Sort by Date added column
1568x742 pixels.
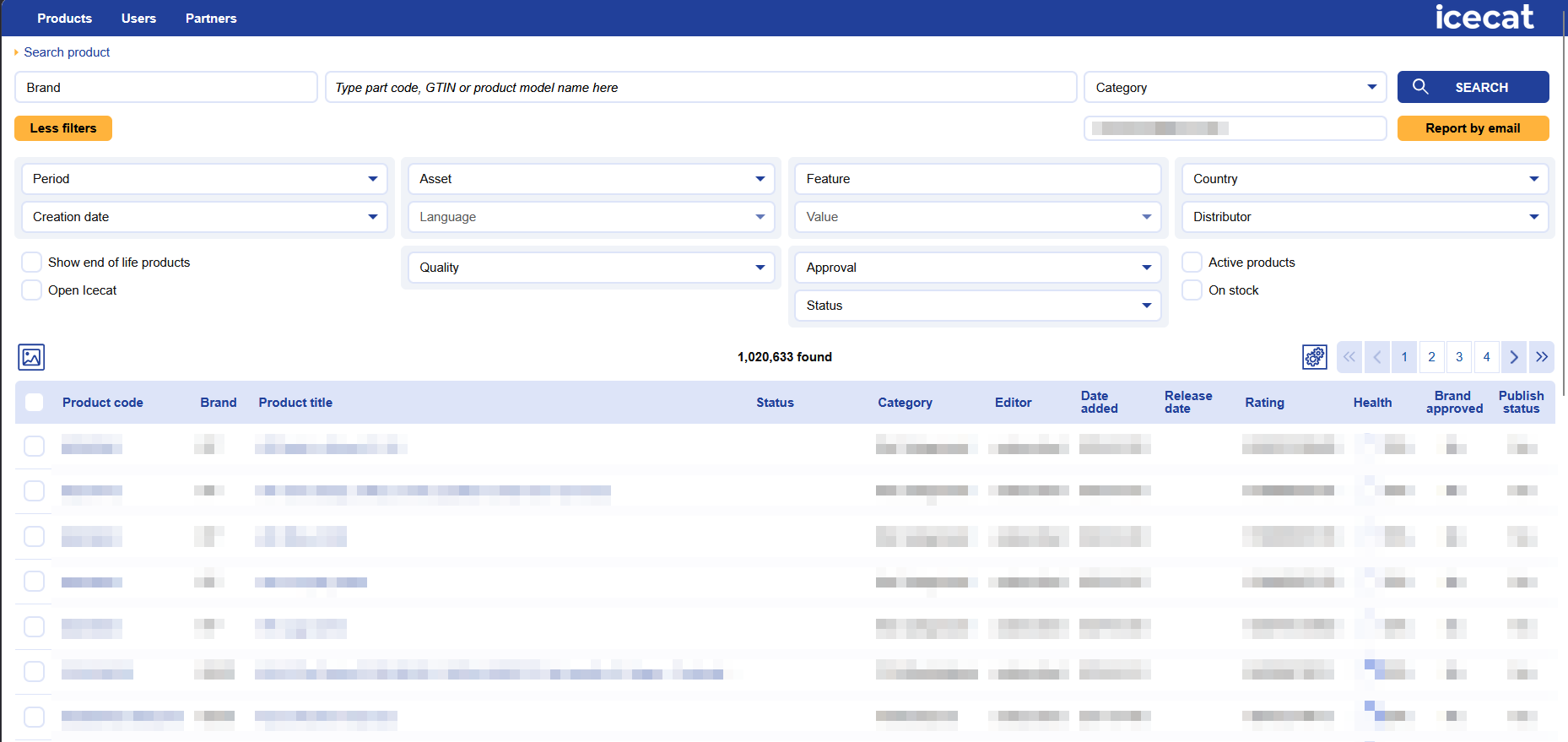click(x=1099, y=402)
